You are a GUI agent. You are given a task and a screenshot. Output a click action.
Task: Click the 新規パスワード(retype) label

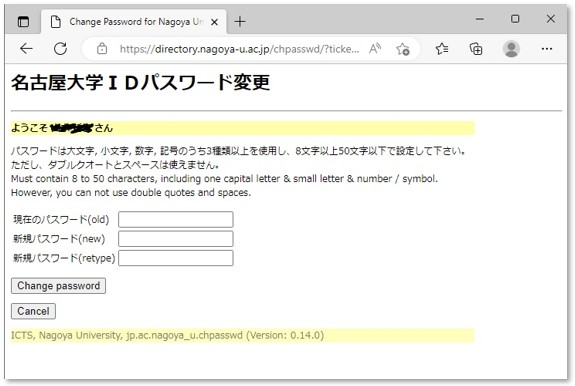coord(64,258)
